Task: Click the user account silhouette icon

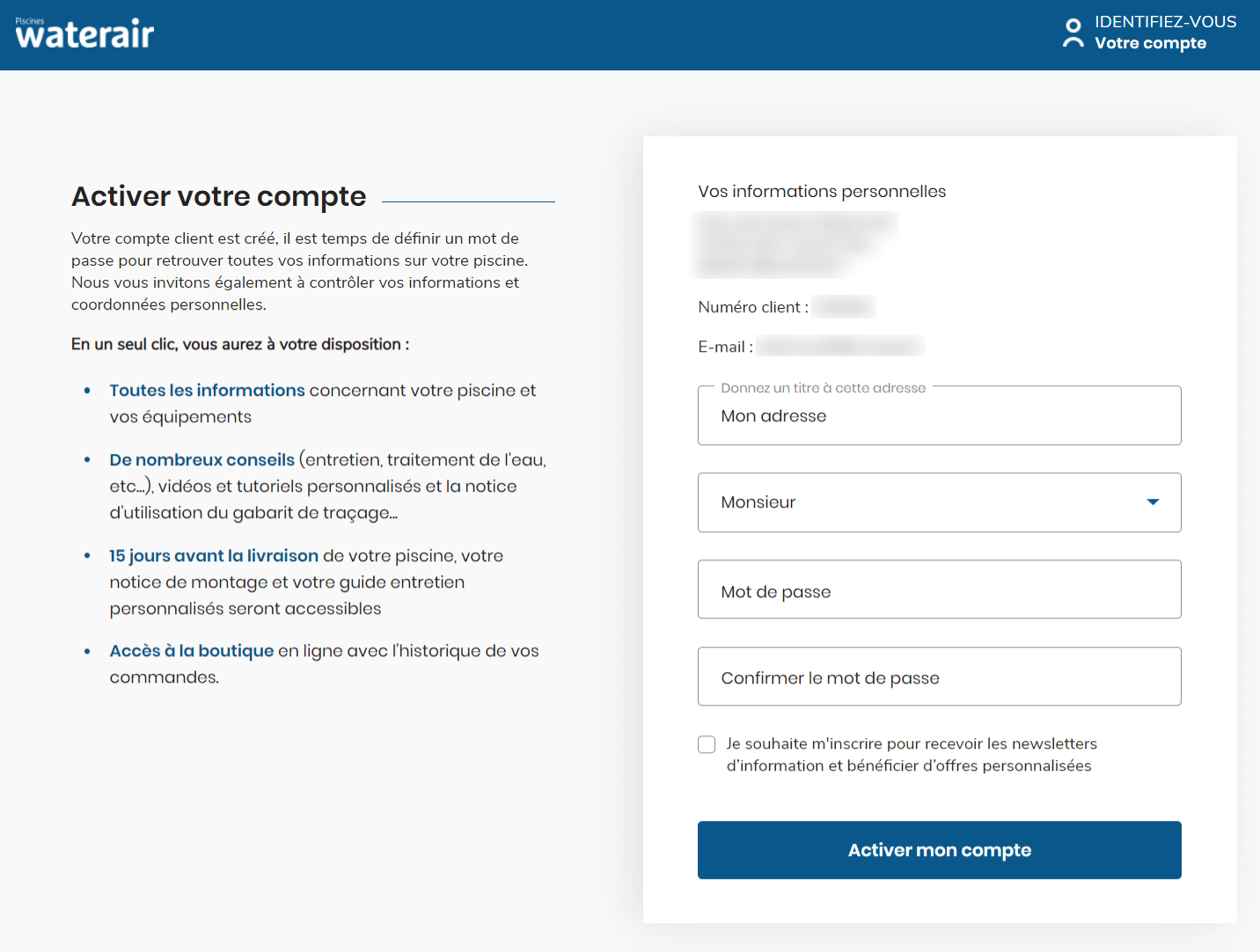Action: 1073,33
